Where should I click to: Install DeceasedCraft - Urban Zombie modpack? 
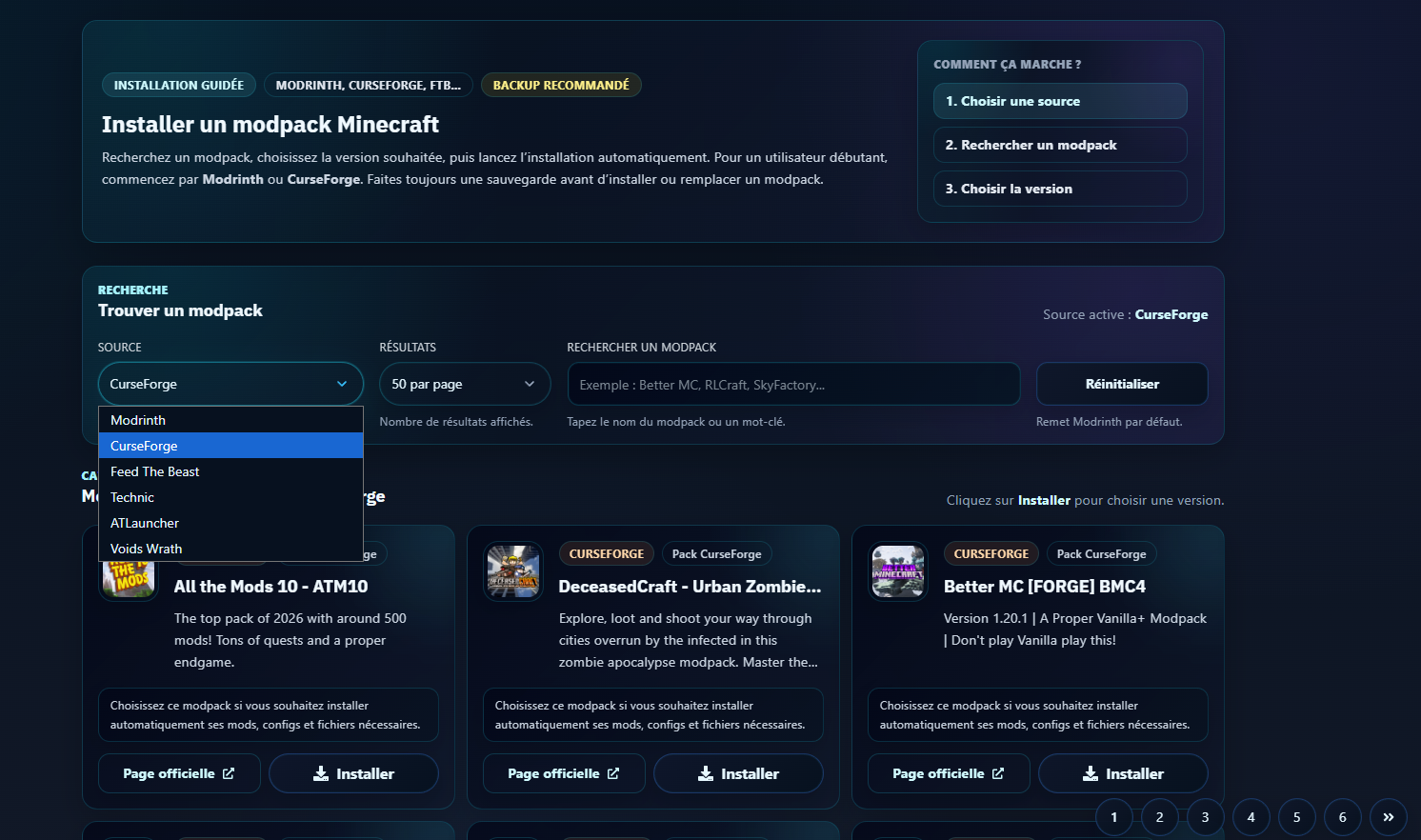coord(738,773)
